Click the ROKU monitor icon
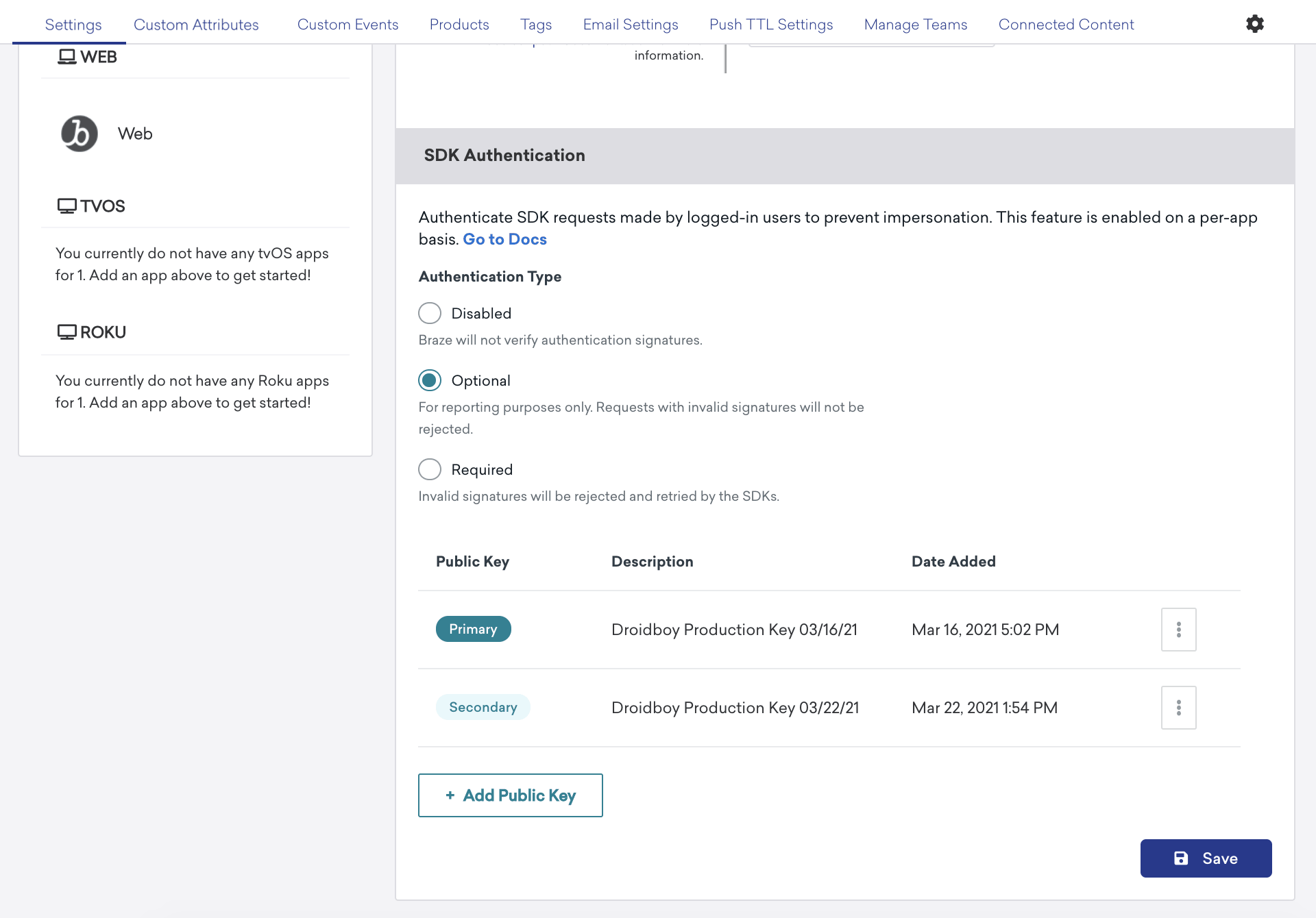Screen dimensions: 1316x918 [x=66, y=332]
